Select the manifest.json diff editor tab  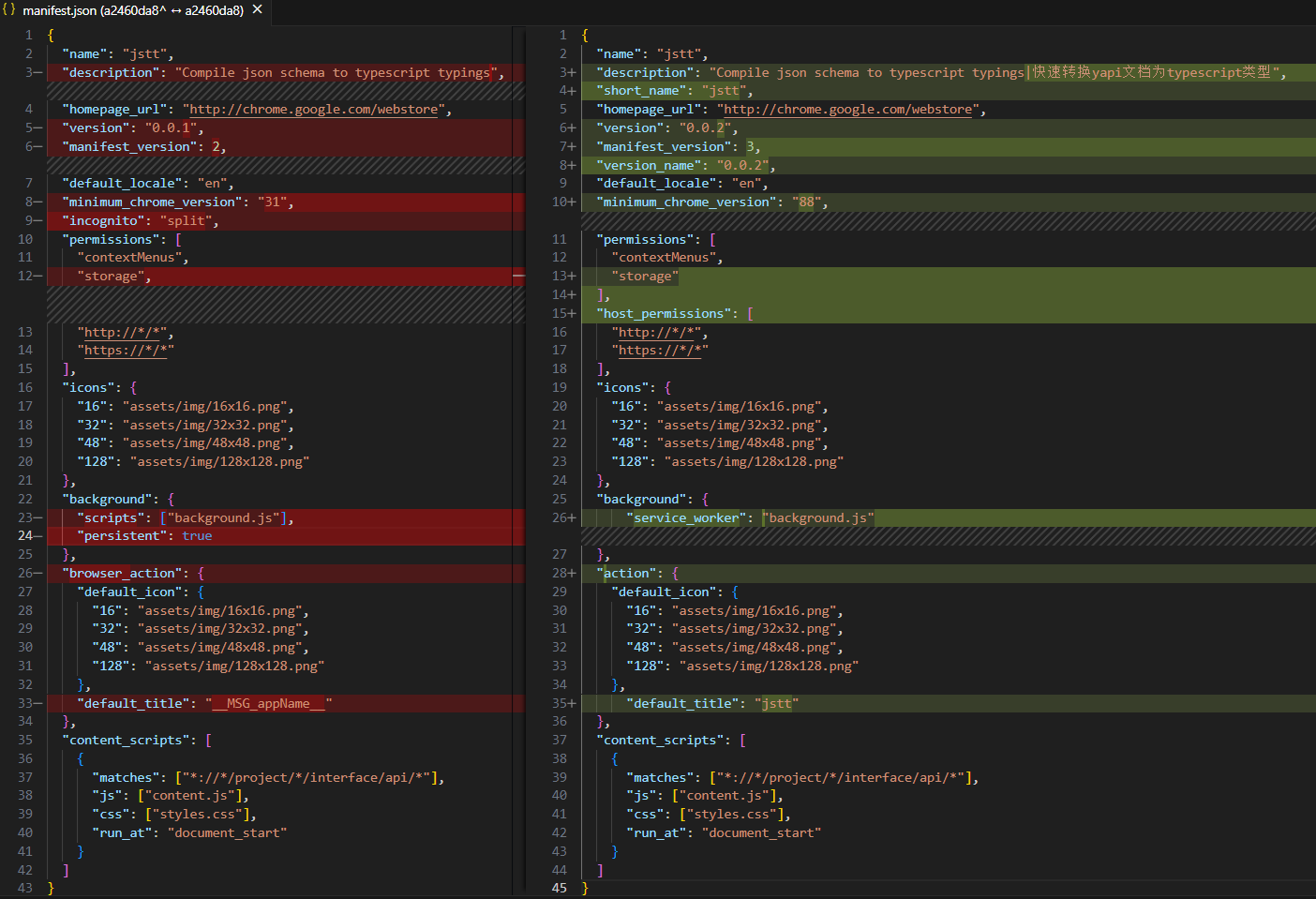point(132,10)
